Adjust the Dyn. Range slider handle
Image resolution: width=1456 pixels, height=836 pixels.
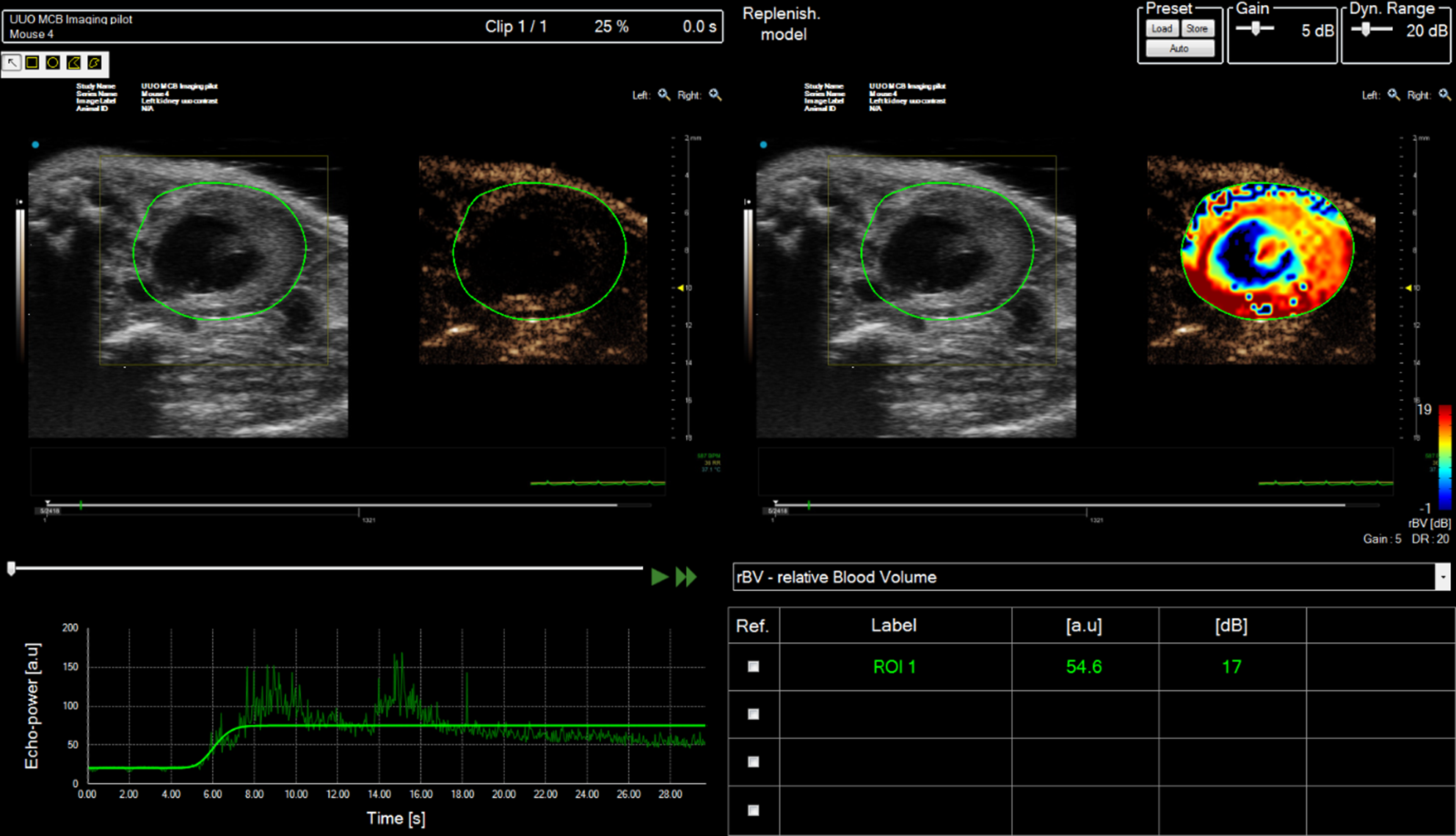point(1366,29)
